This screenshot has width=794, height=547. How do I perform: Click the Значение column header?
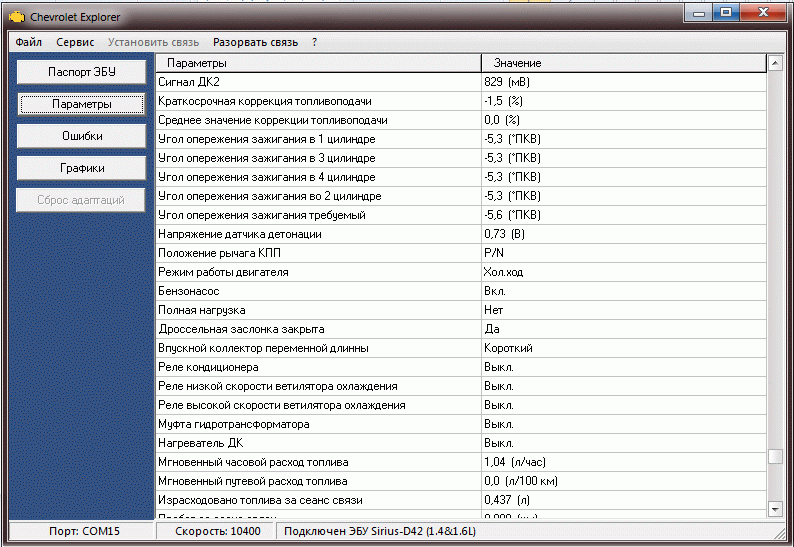point(623,63)
